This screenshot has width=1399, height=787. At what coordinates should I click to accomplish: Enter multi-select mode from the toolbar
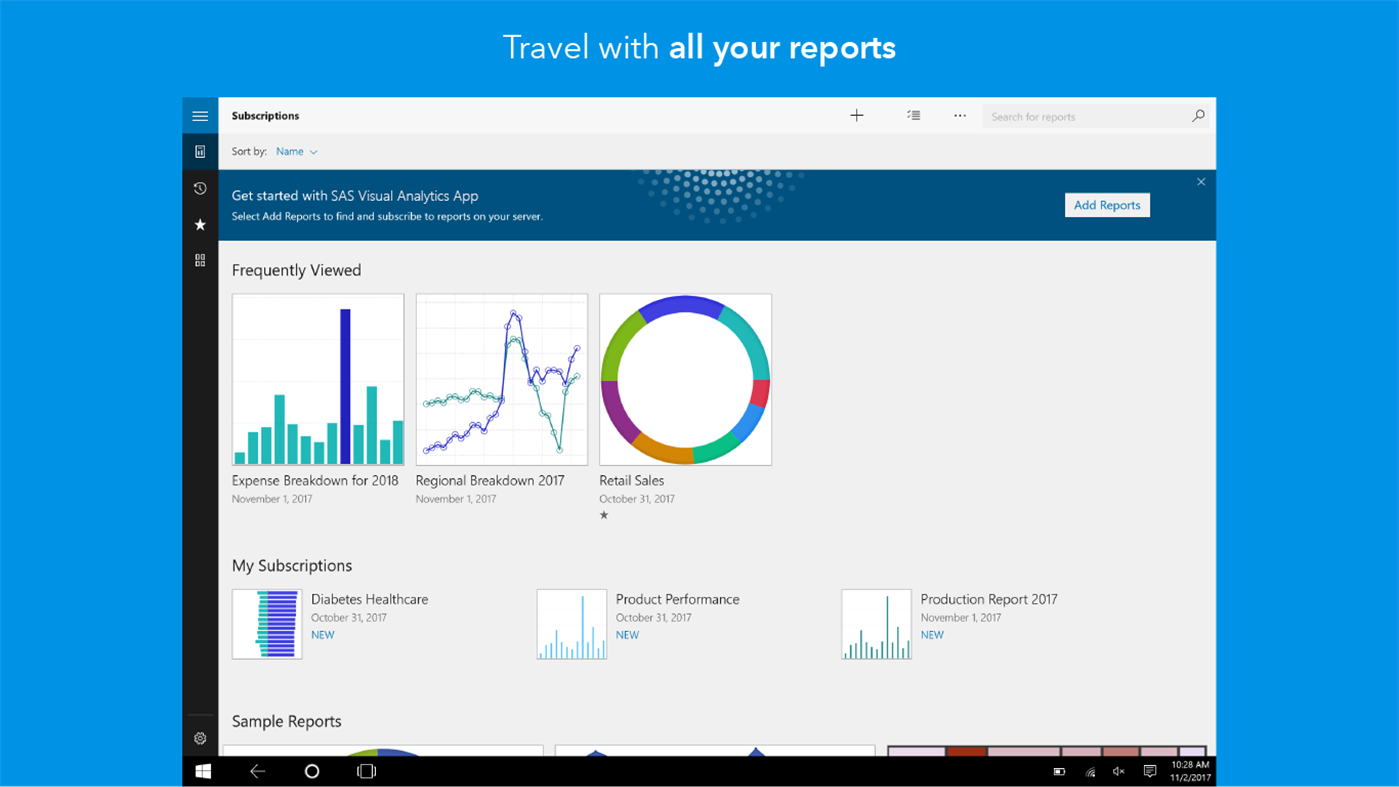(x=912, y=115)
